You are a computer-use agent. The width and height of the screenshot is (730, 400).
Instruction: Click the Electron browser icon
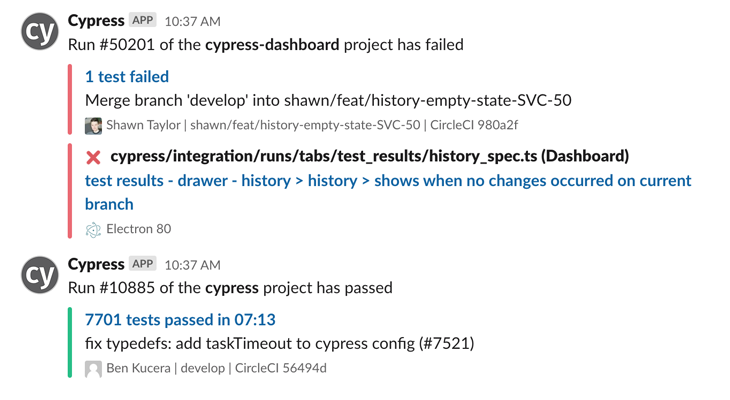point(93,229)
